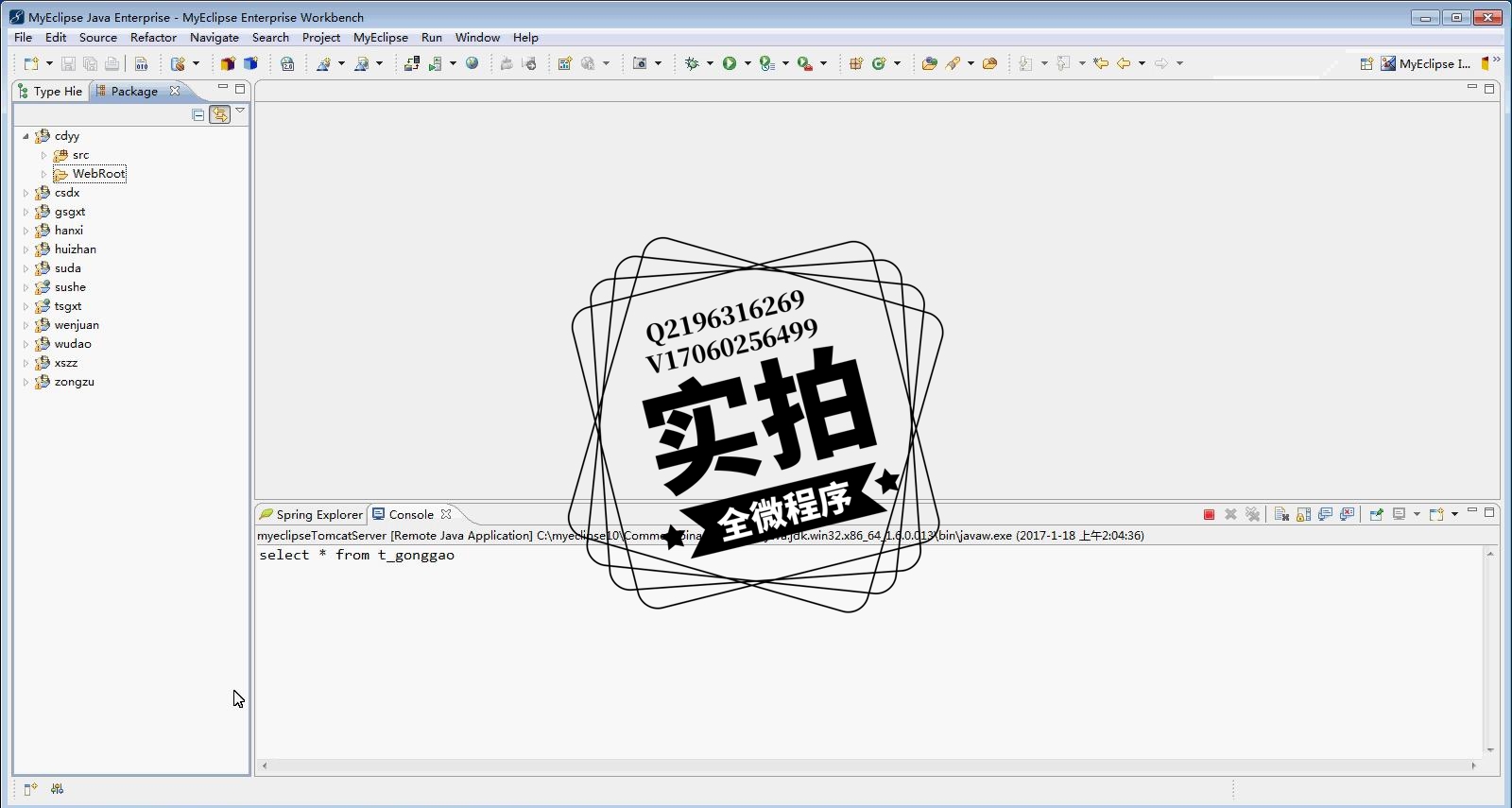Image resolution: width=1512 pixels, height=808 pixels.
Task: Expand the src folder node
Action: [43, 155]
